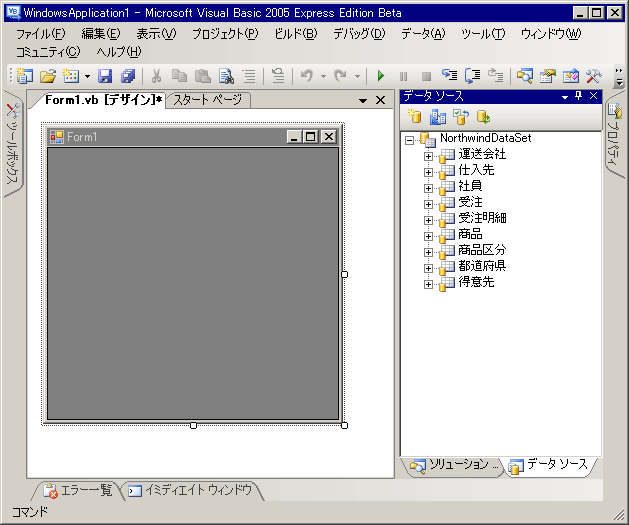The height and width of the screenshot is (525, 629).
Task: Click Refresh data source icon
Action: coord(483,117)
